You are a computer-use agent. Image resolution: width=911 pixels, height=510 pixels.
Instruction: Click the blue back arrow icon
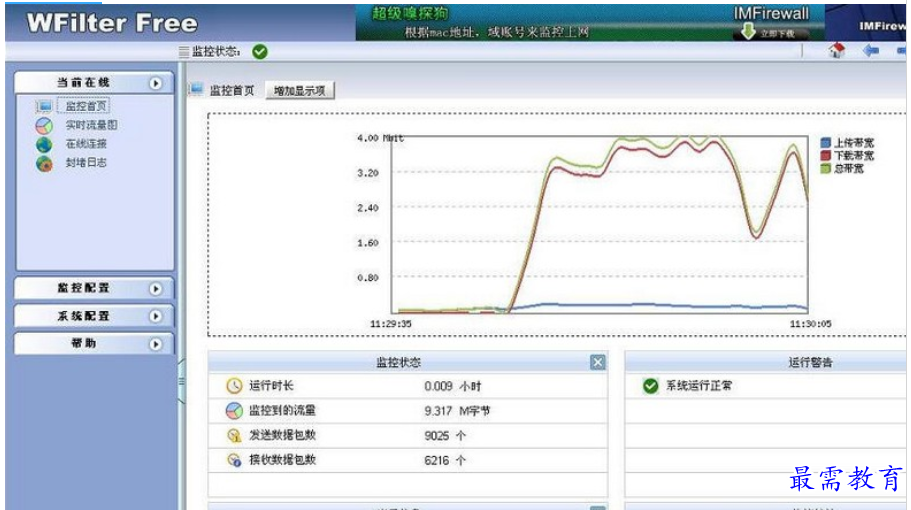coord(870,51)
